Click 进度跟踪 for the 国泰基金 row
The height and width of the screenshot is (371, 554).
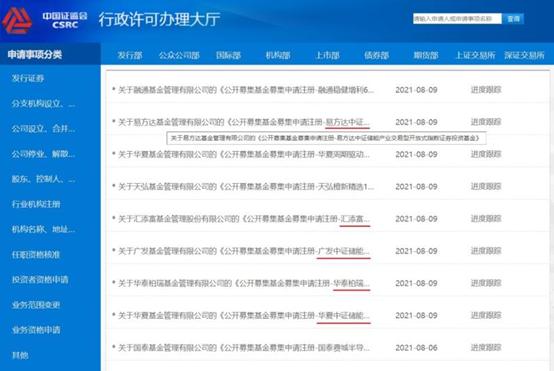486,348
